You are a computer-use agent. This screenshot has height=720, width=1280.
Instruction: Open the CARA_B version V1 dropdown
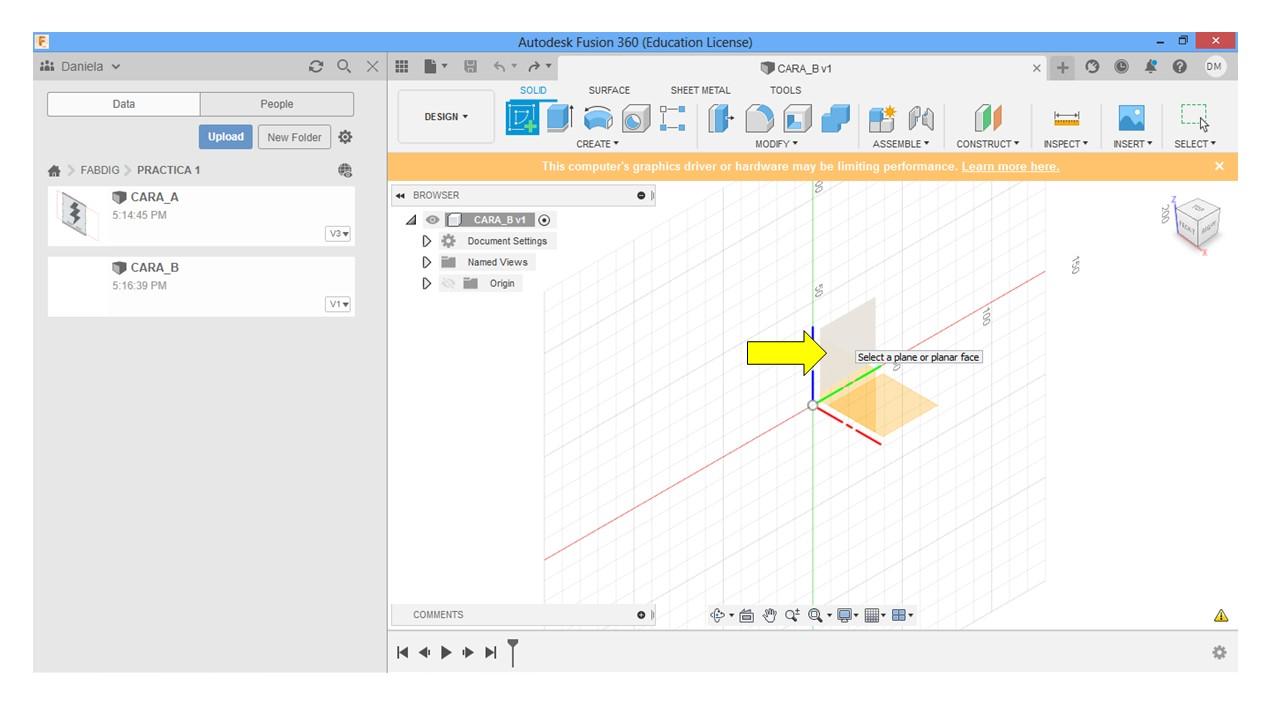click(339, 304)
